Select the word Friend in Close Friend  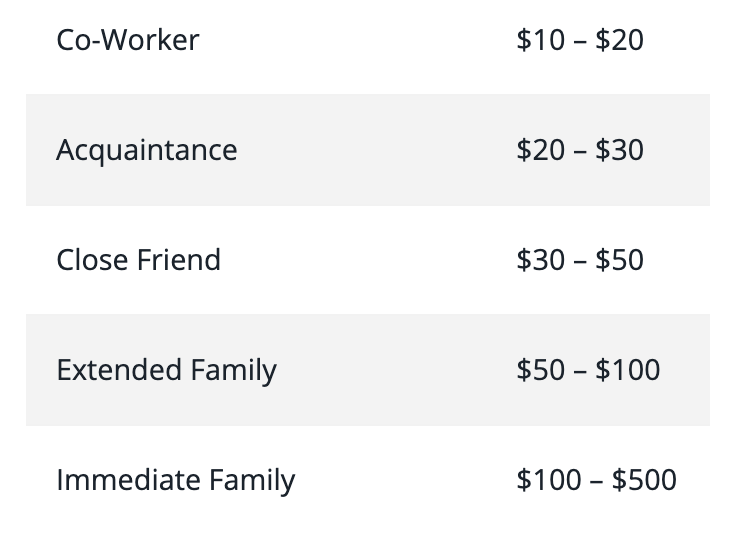coord(179,259)
